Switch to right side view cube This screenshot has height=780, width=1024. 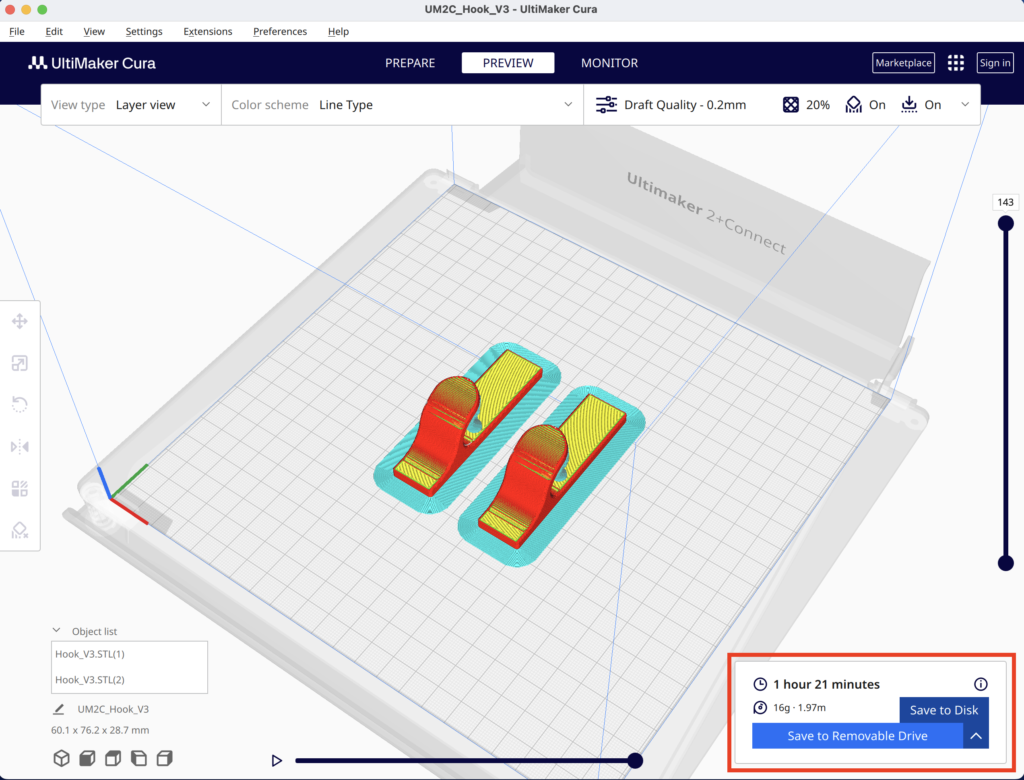point(165,758)
